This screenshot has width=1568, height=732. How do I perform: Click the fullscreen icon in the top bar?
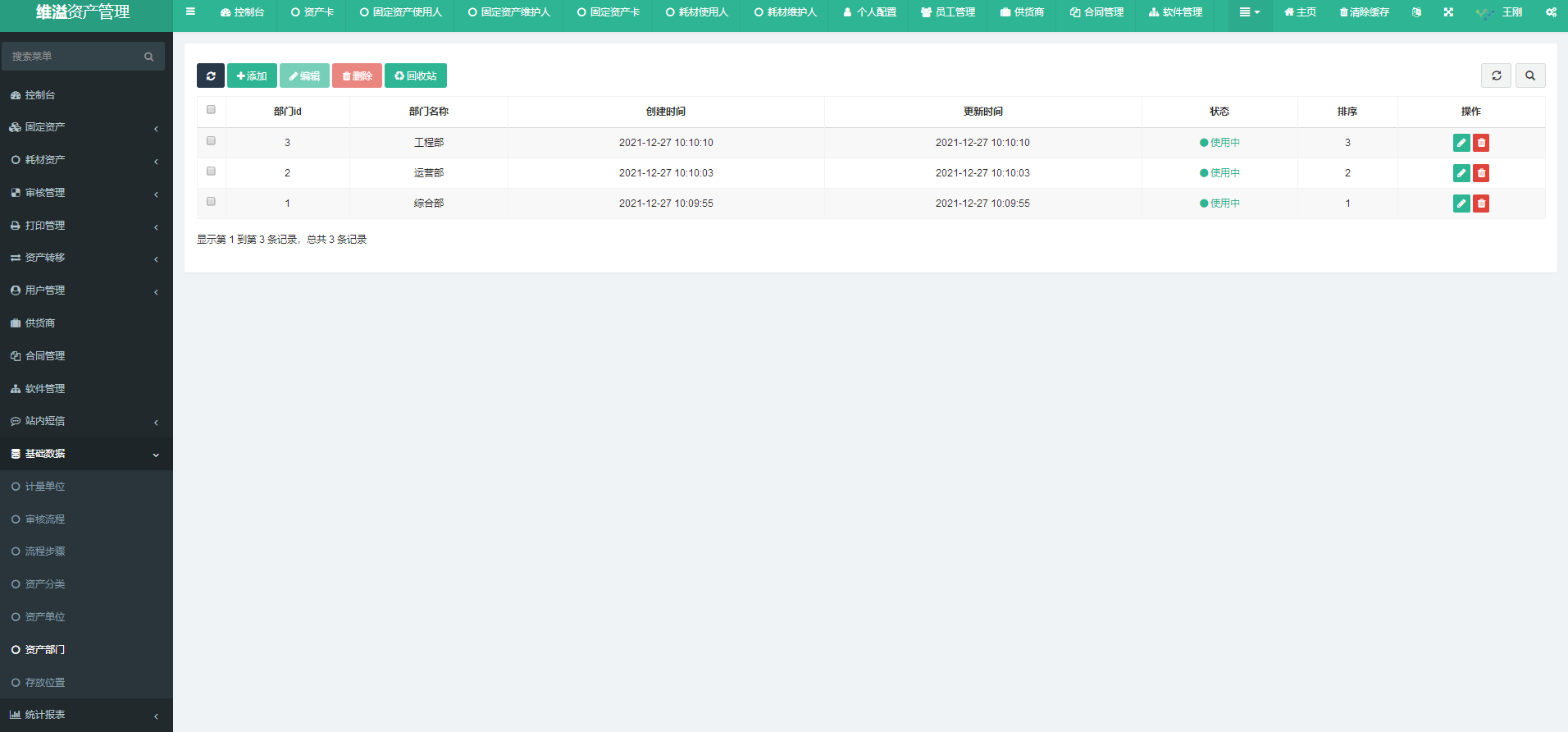tap(1448, 12)
